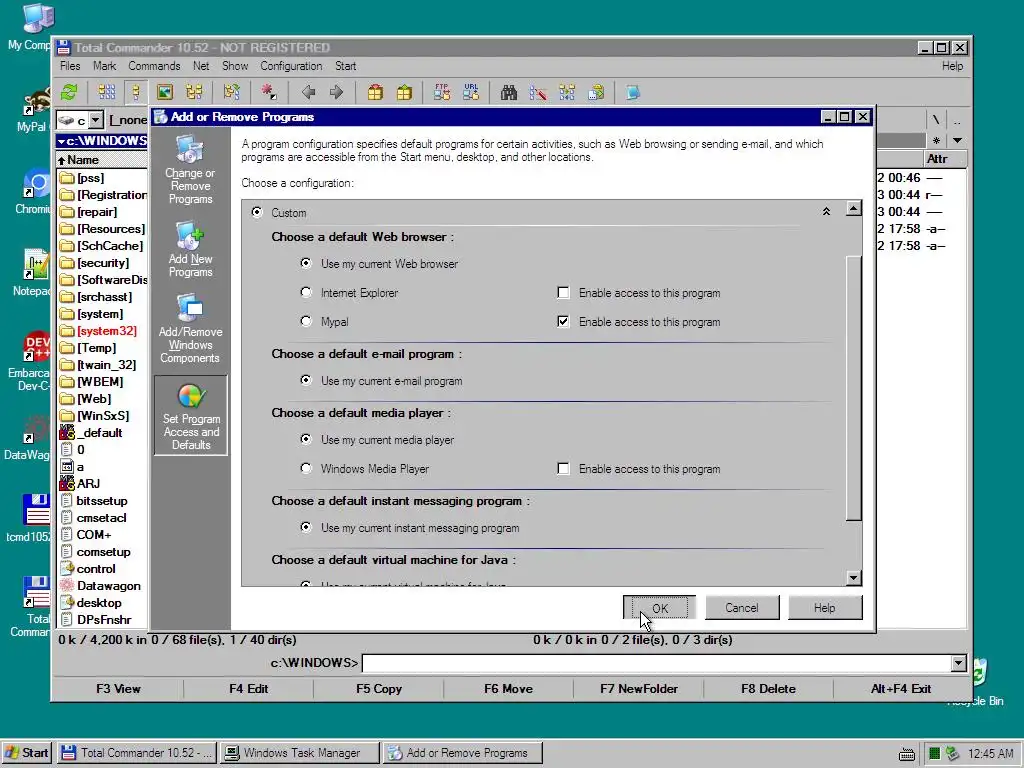Click the configuration list scroll-down arrow
1024x768 pixels.
pos(854,578)
